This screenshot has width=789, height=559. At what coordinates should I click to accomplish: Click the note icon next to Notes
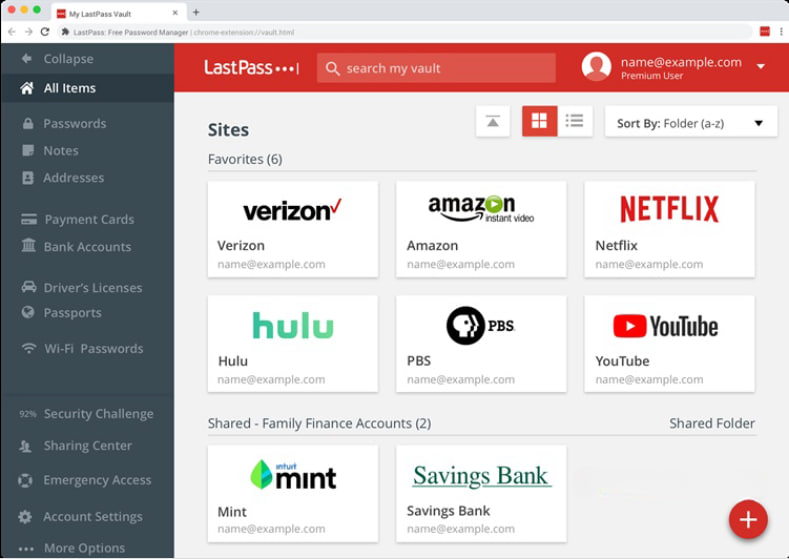pos(28,150)
